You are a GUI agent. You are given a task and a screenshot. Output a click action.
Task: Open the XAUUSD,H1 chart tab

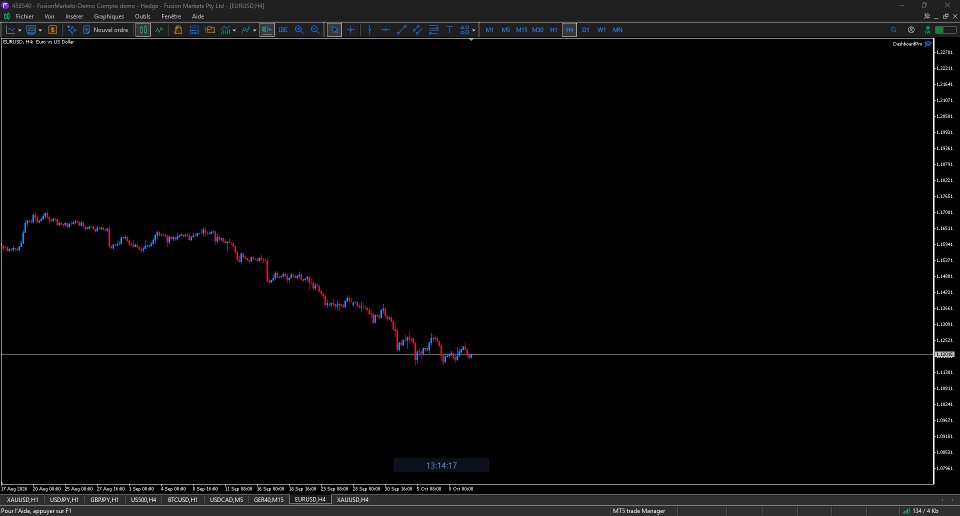[x=23, y=499]
